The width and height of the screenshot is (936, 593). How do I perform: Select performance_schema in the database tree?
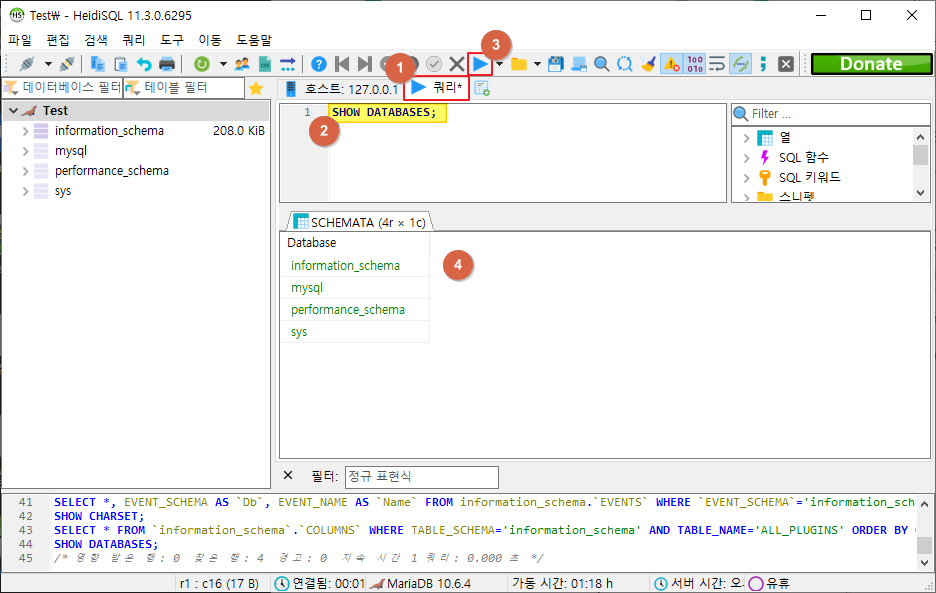point(112,171)
